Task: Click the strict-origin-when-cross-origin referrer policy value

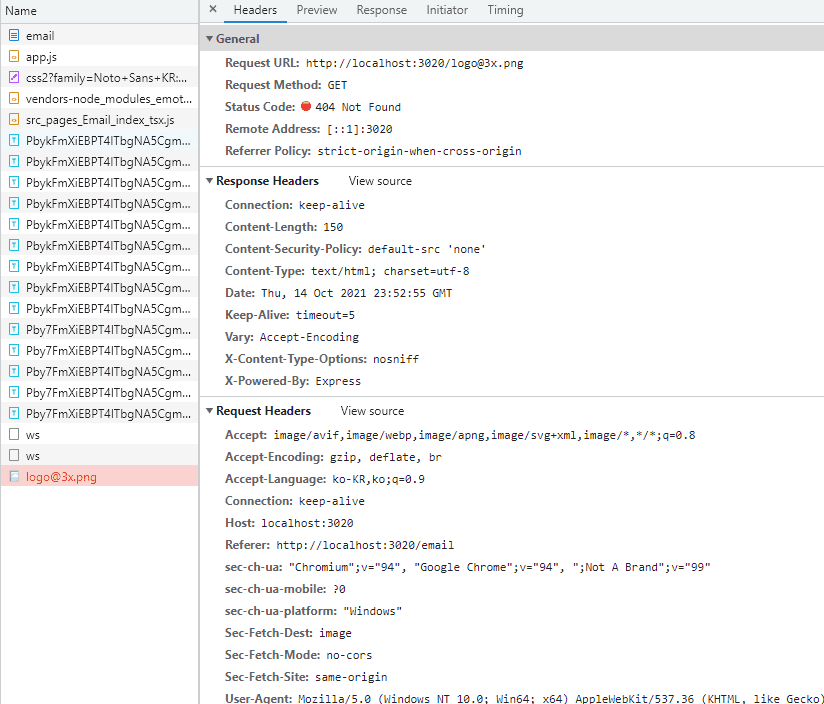Action: [419, 151]
